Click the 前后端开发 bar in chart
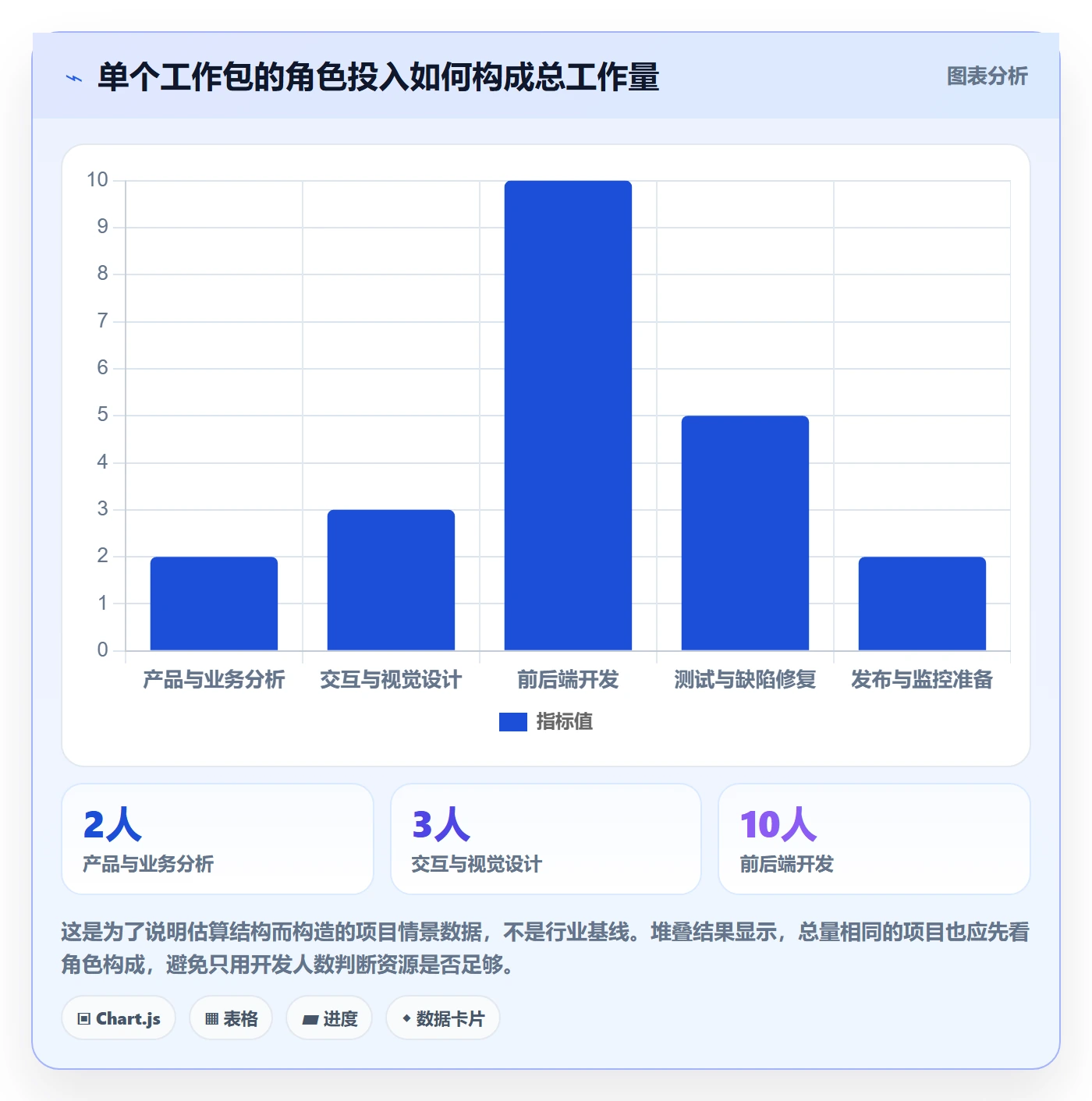 coord(568,416)
